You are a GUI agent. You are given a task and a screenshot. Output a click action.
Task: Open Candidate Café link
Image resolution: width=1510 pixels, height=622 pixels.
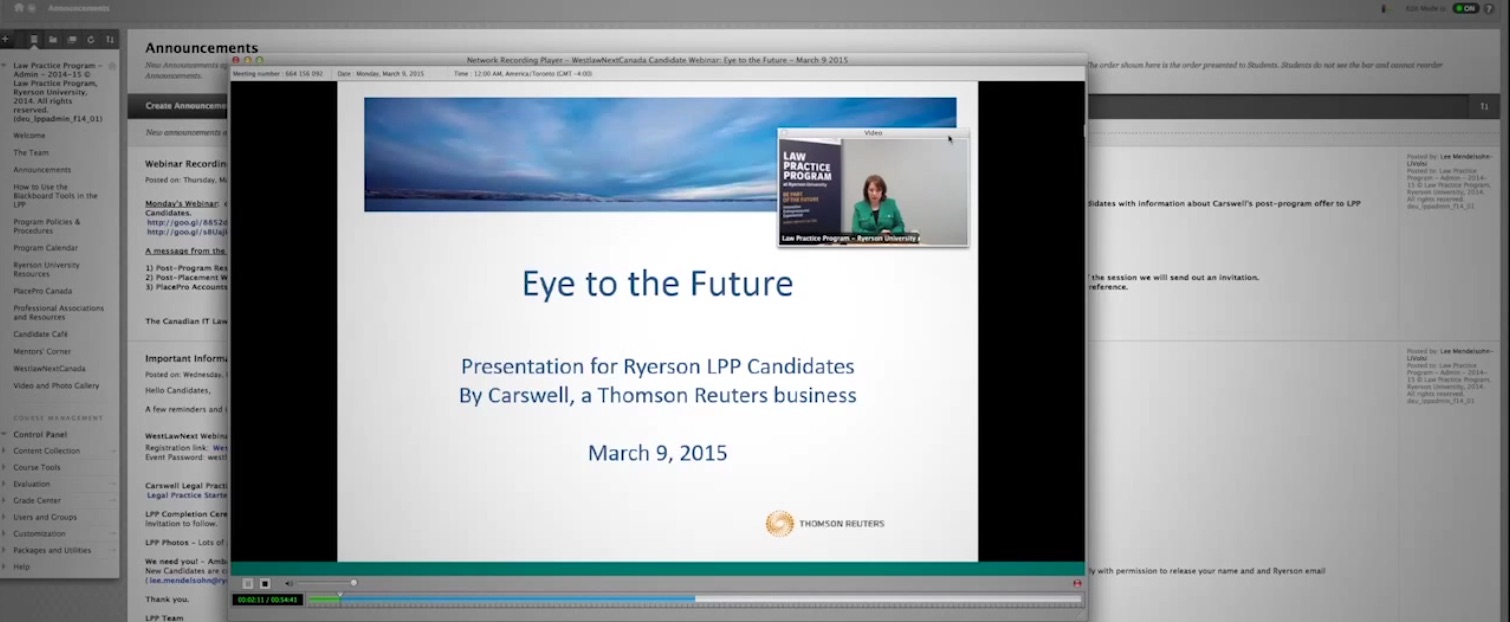coord(40,334)
